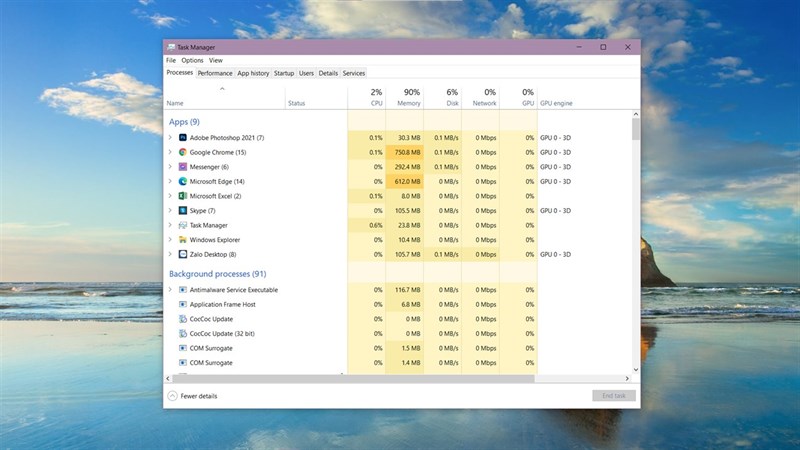Click the Zalo Desktop icon

(183, 255)
